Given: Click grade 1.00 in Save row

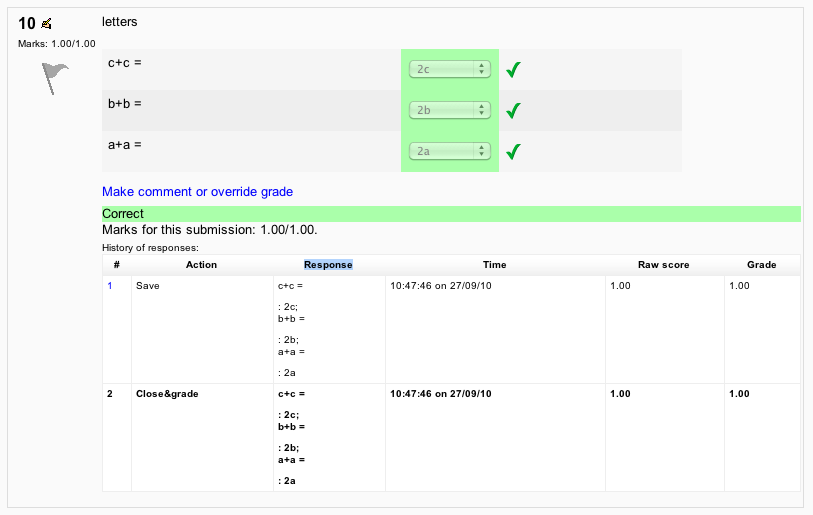Looking at the screenshot, I should pos(739,286).
